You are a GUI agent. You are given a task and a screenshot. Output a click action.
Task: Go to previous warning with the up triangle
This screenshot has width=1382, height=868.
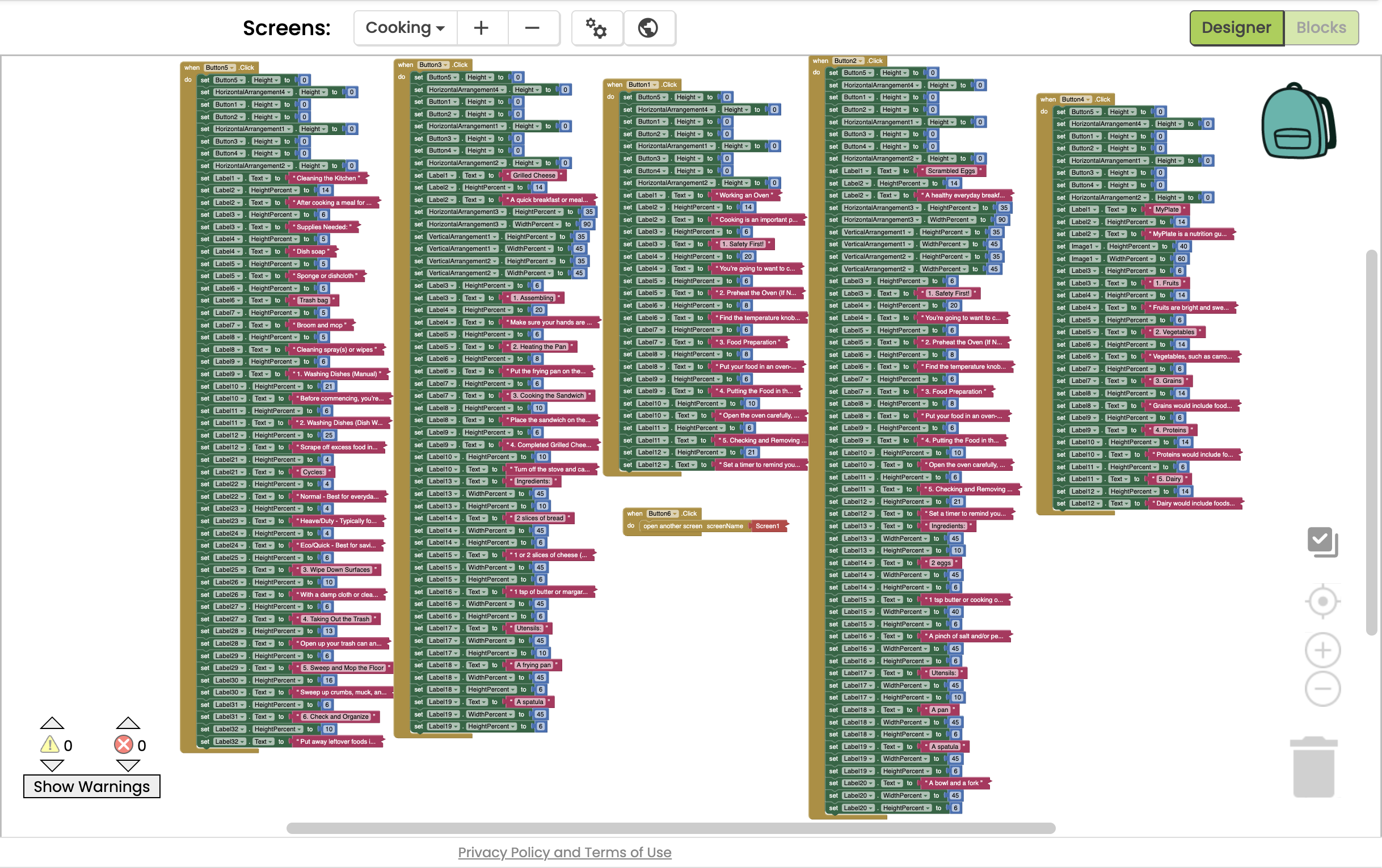click(52, 723)
